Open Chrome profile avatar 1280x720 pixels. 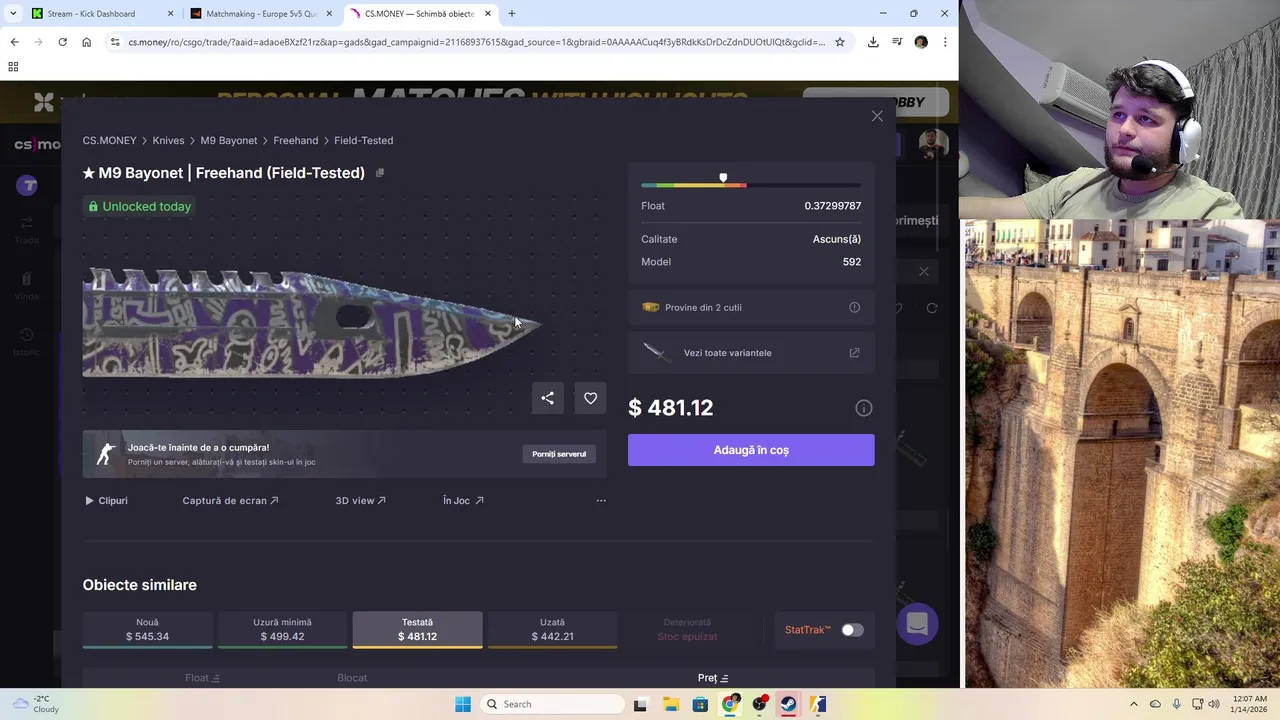[x=921, y=42]
